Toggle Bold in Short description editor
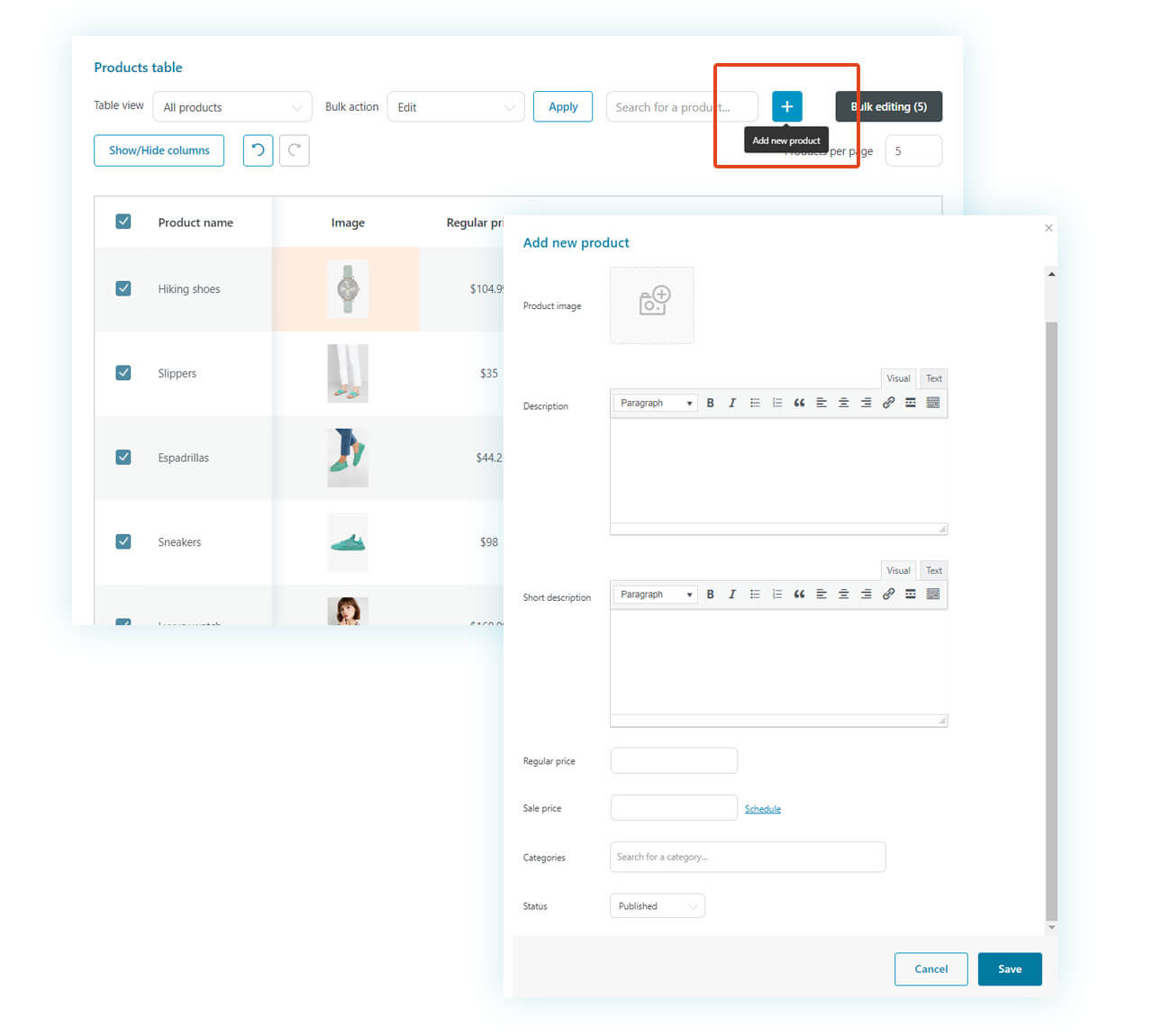The width and height of the screenshot is (1171, 1036). click(x=710, y=594)
